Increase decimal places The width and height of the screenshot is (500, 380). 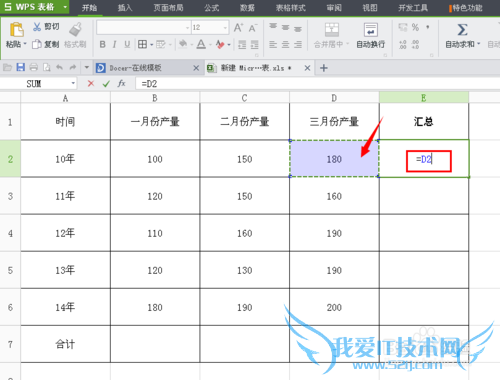coord(403,44)
